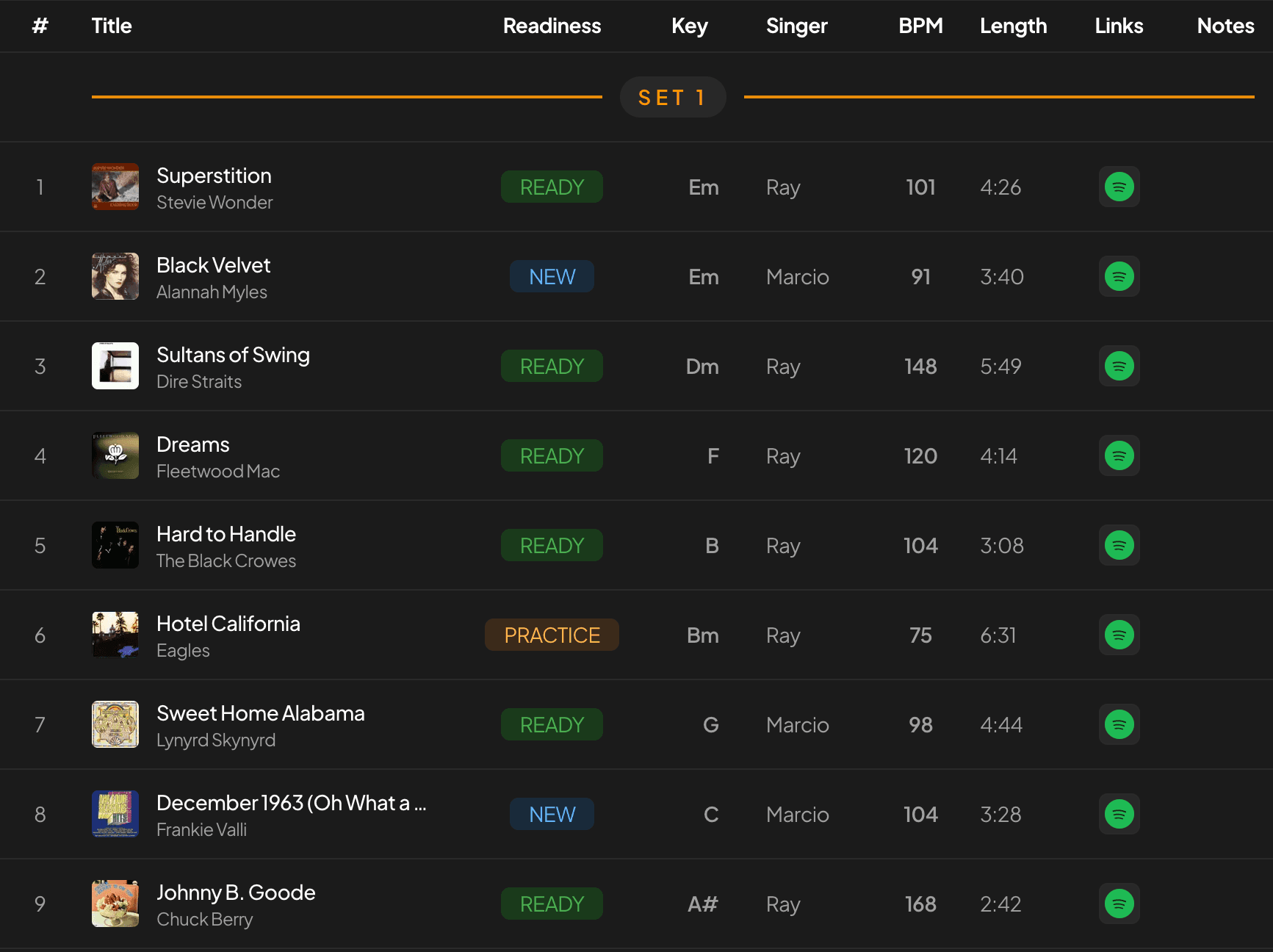1273x952 pixels.
Task: Click the Hotel California album cover
Action: (115, 635)
